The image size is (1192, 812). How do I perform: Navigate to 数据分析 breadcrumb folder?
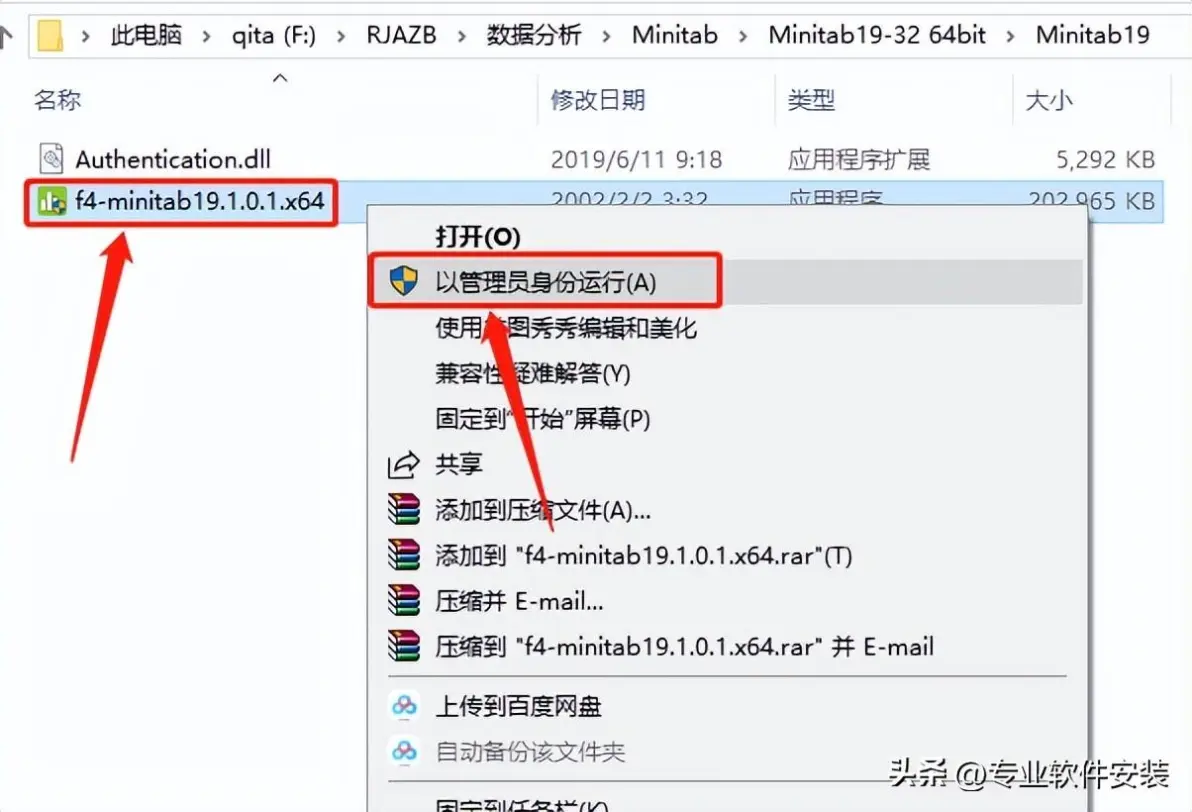(x=534, y=35)
